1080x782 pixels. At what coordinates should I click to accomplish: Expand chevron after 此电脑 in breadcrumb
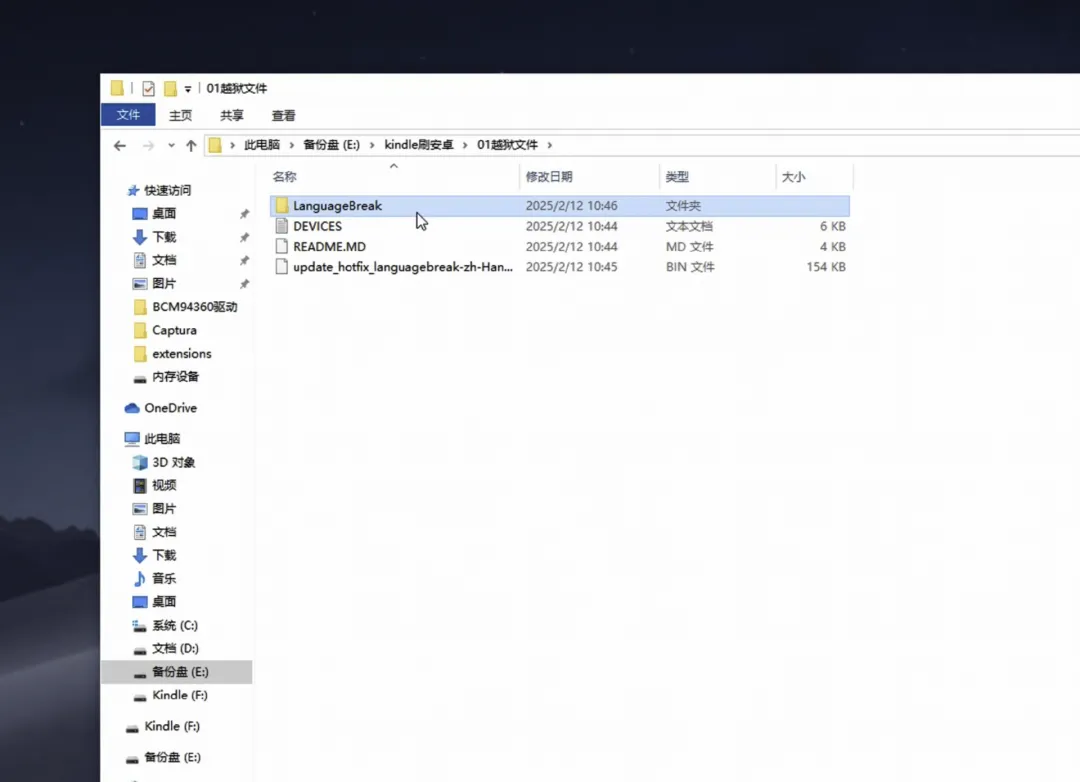click(x=291, y=145)
